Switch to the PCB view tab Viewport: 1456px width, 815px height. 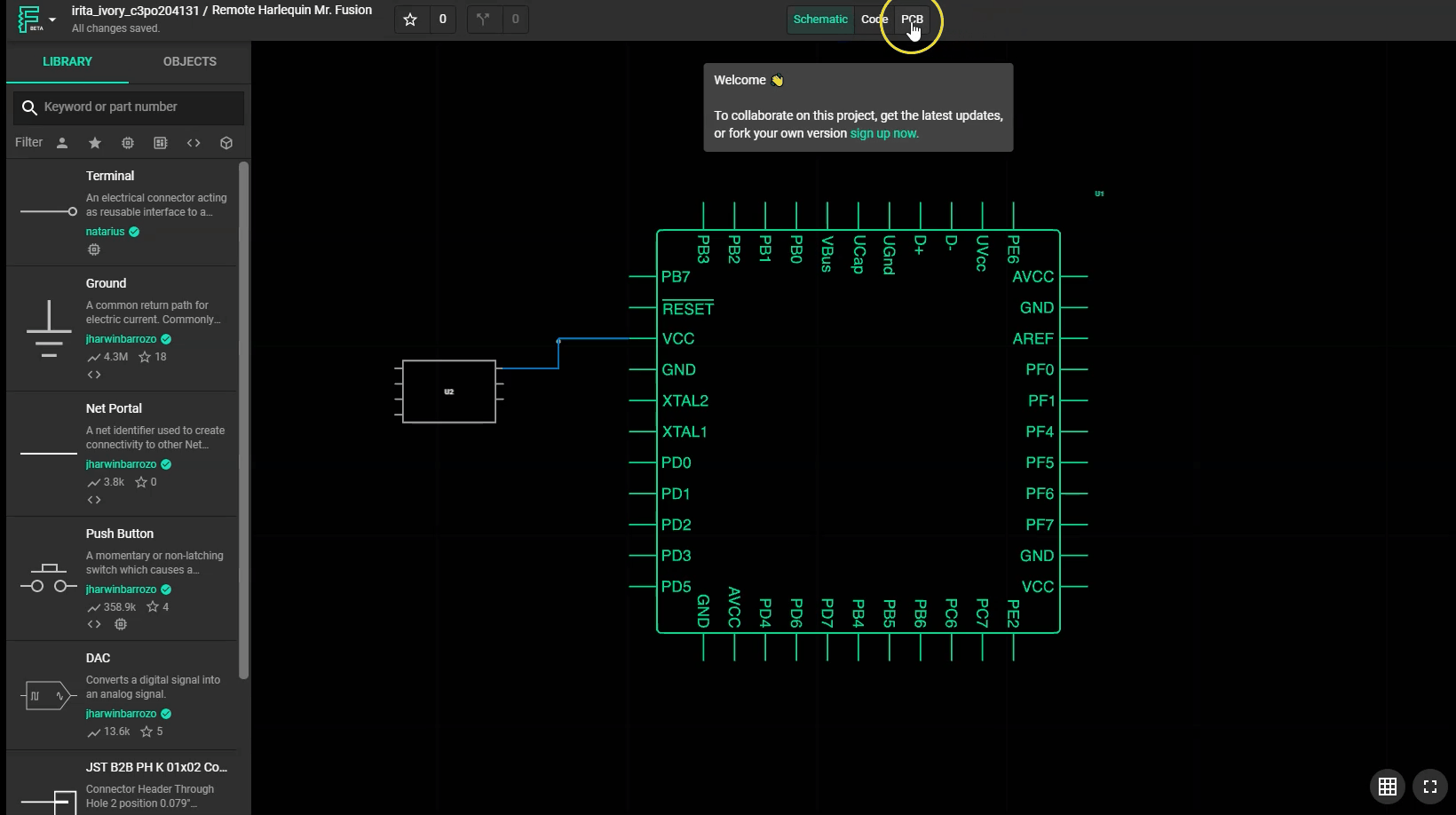click(x=912, y=20)
